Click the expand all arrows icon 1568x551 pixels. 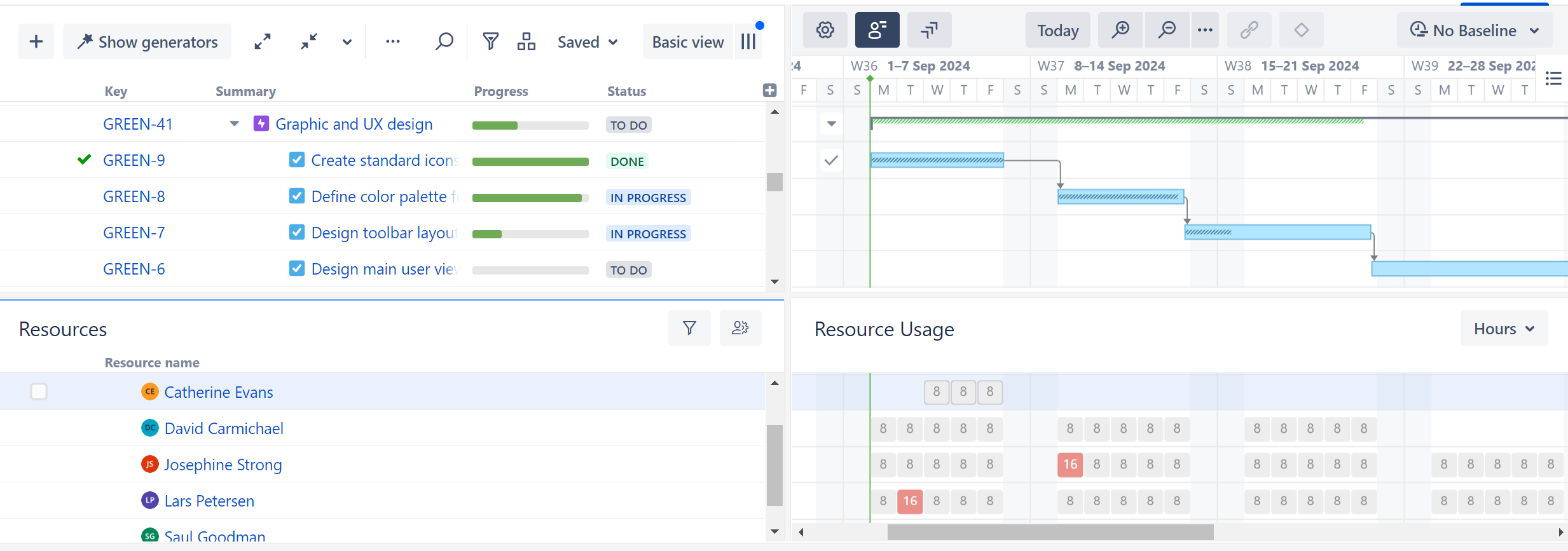[263, 42]
